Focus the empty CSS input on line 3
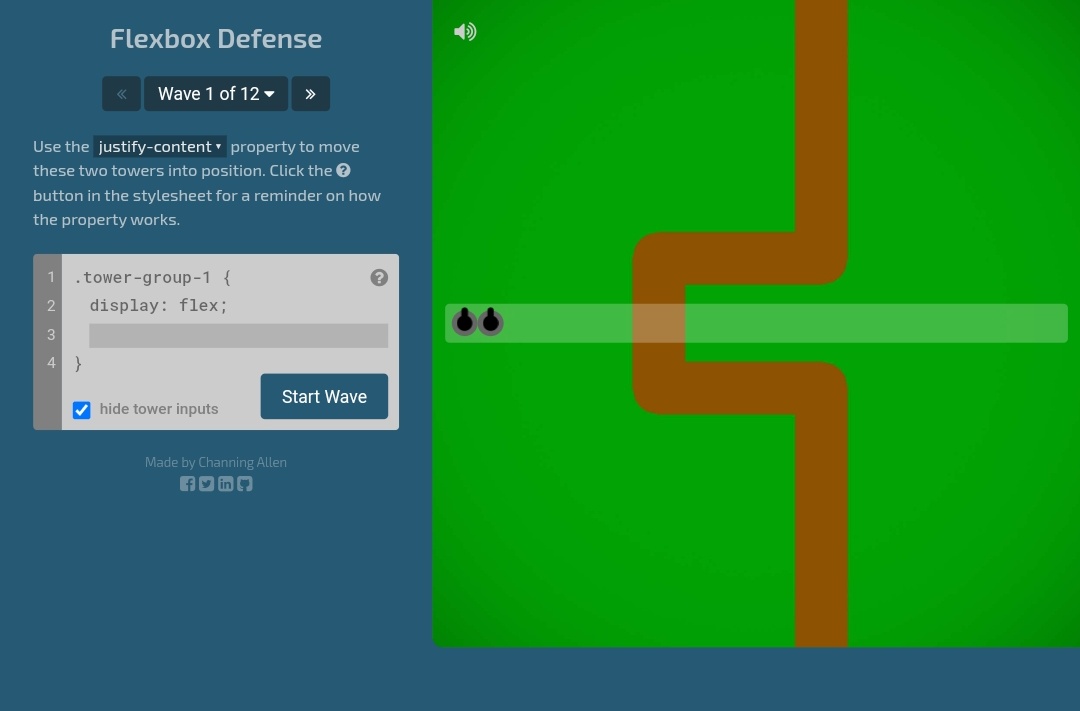Screen dimensions: 1080x711 coord(238,336)
